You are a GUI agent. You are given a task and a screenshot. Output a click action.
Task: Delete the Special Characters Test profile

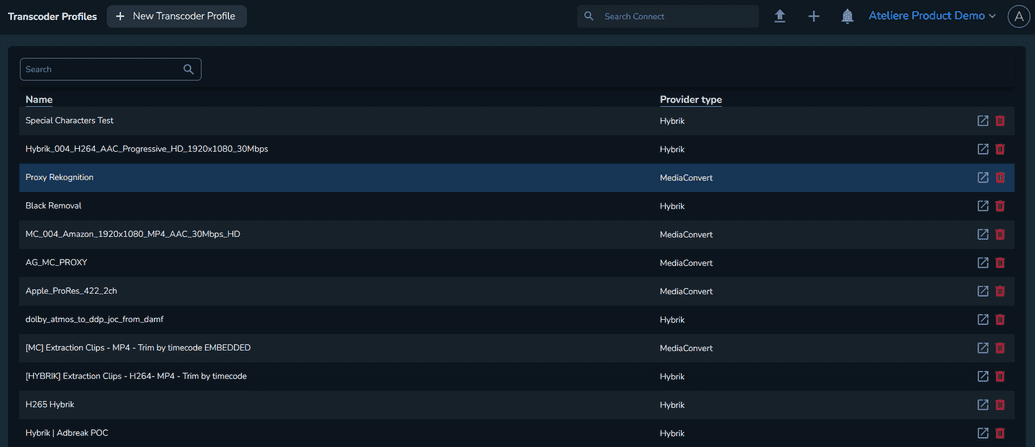coord(1000,121)
